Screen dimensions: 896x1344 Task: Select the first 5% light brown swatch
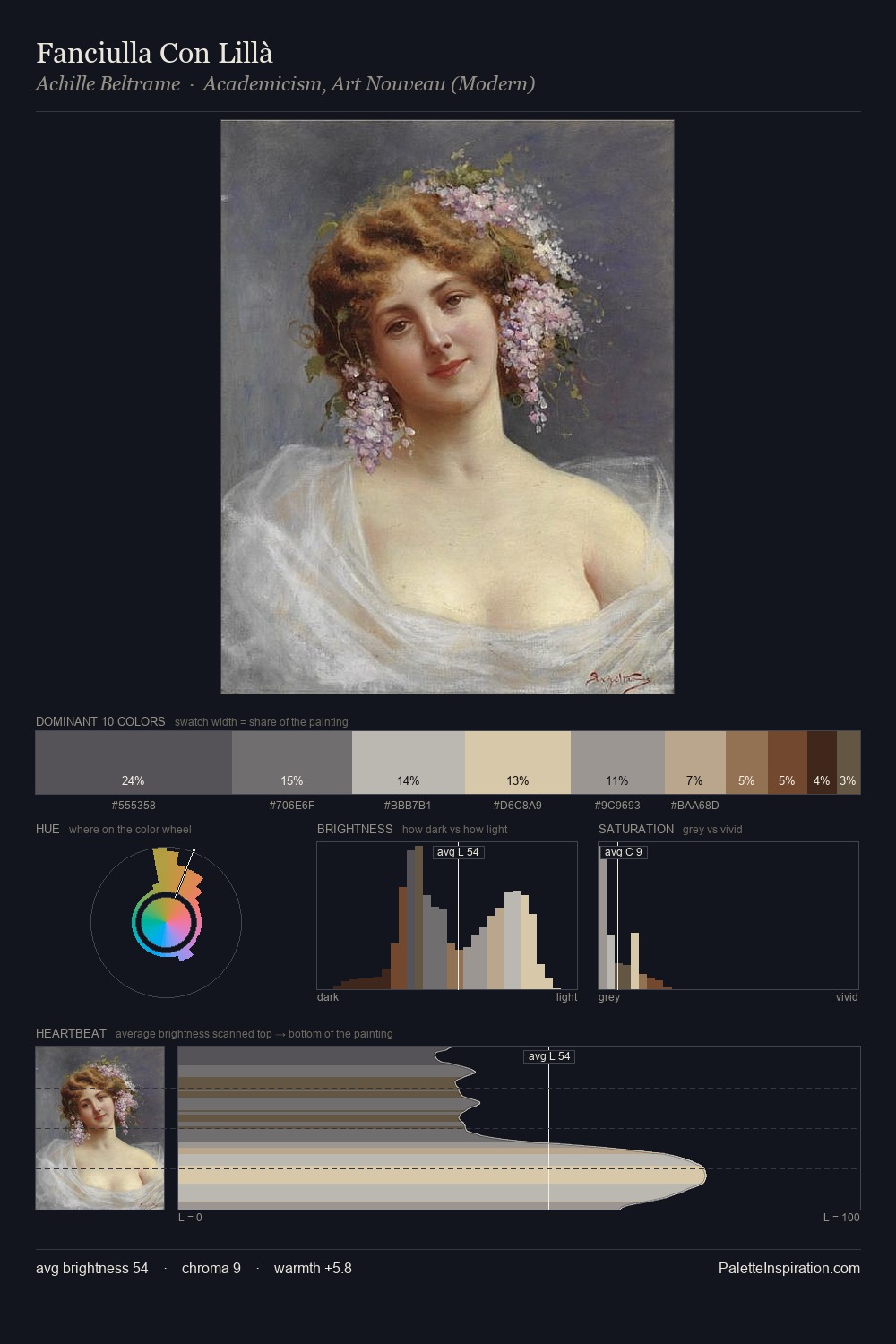(746, 762)
